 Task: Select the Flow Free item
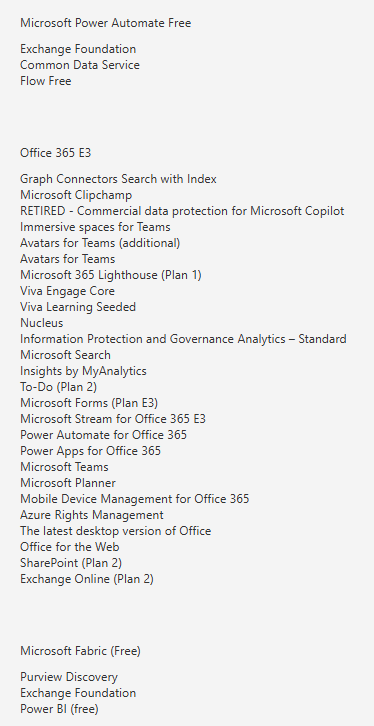pos(46,81)
